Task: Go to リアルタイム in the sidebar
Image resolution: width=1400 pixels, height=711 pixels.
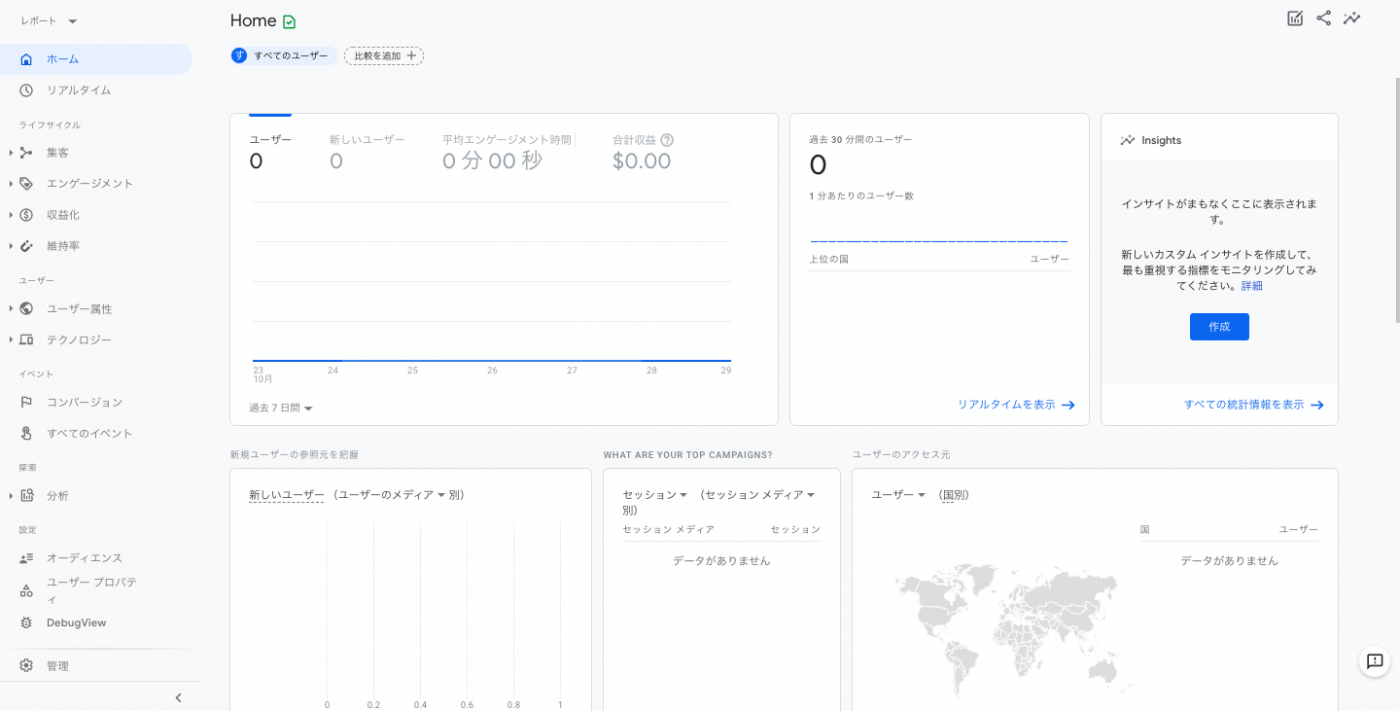Action: point(78,90)
